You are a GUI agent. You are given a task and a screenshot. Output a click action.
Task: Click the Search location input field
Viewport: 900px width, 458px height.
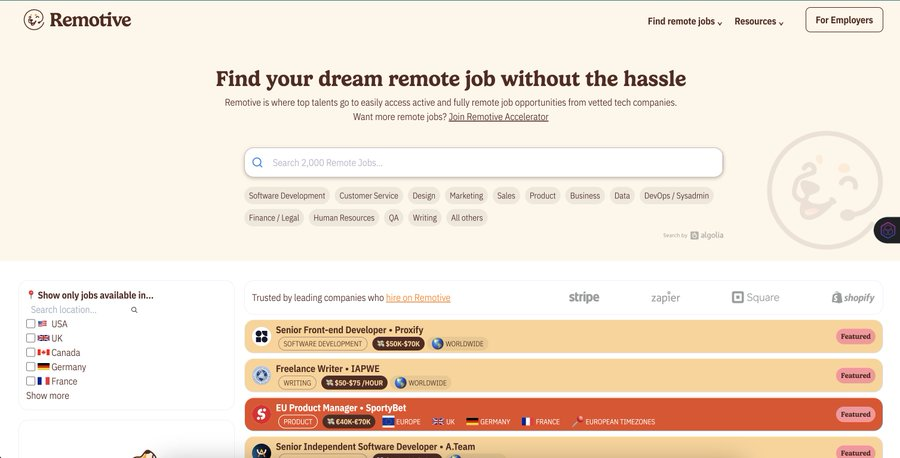[77, 310]
